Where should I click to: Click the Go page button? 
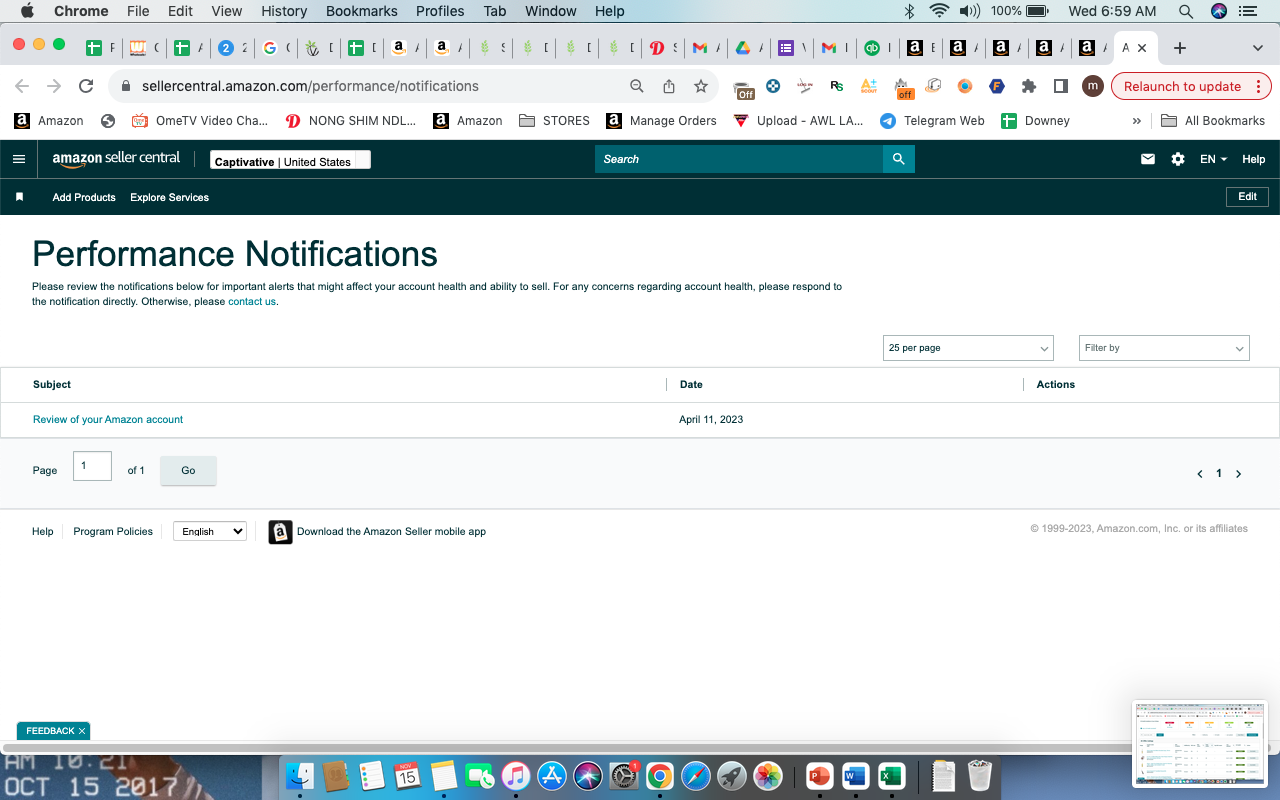pyautogui.click(x=188, y=471)
